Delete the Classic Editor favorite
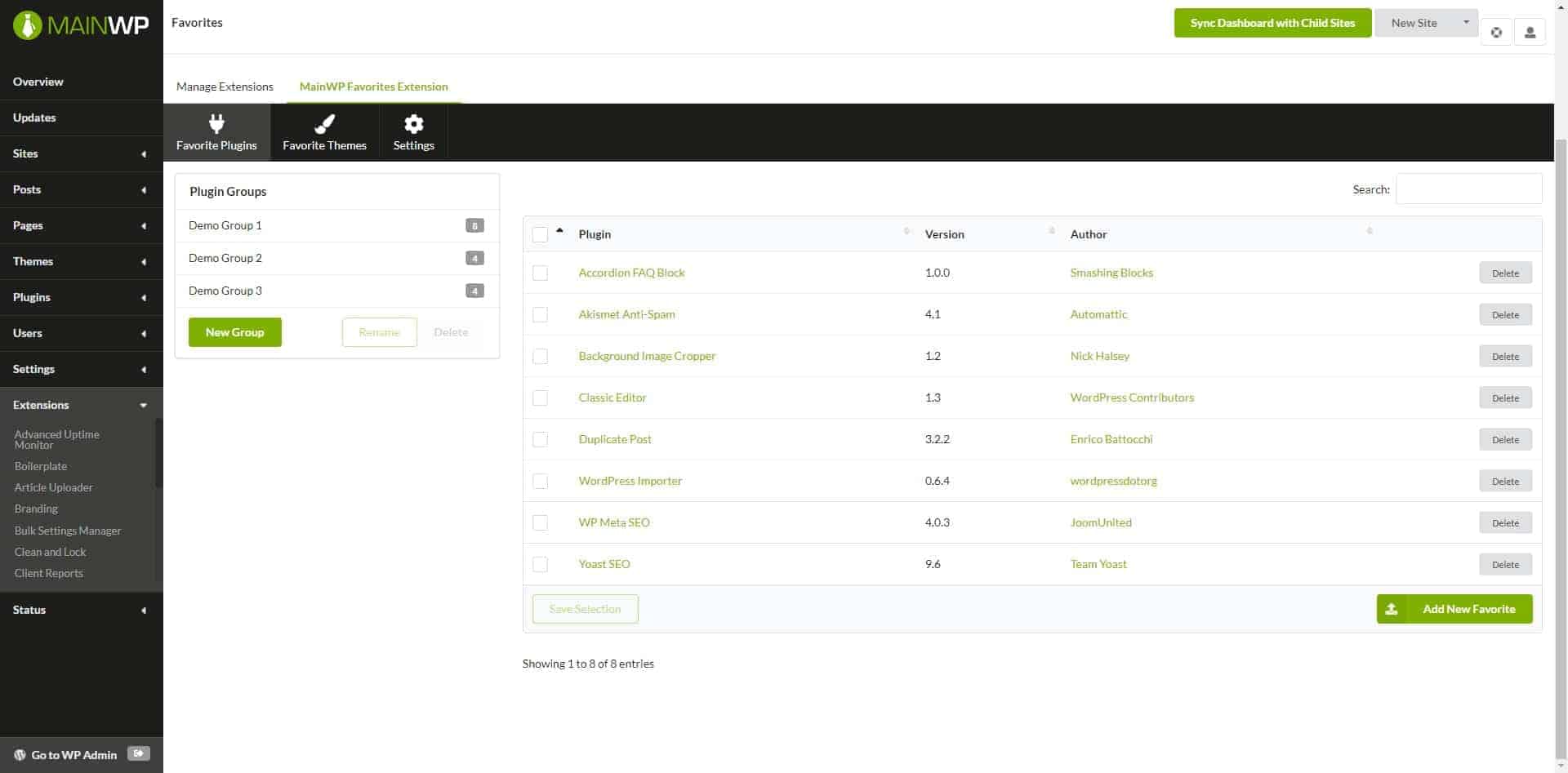The height and width of the screenshot is (773, 1568). pos(1505,398)
